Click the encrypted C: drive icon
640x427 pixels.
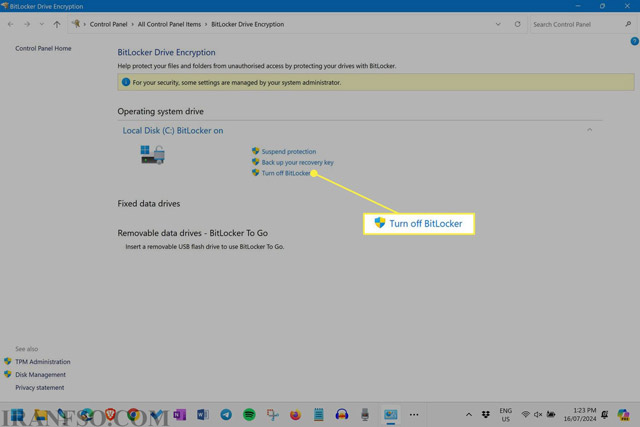coord(153,155)
